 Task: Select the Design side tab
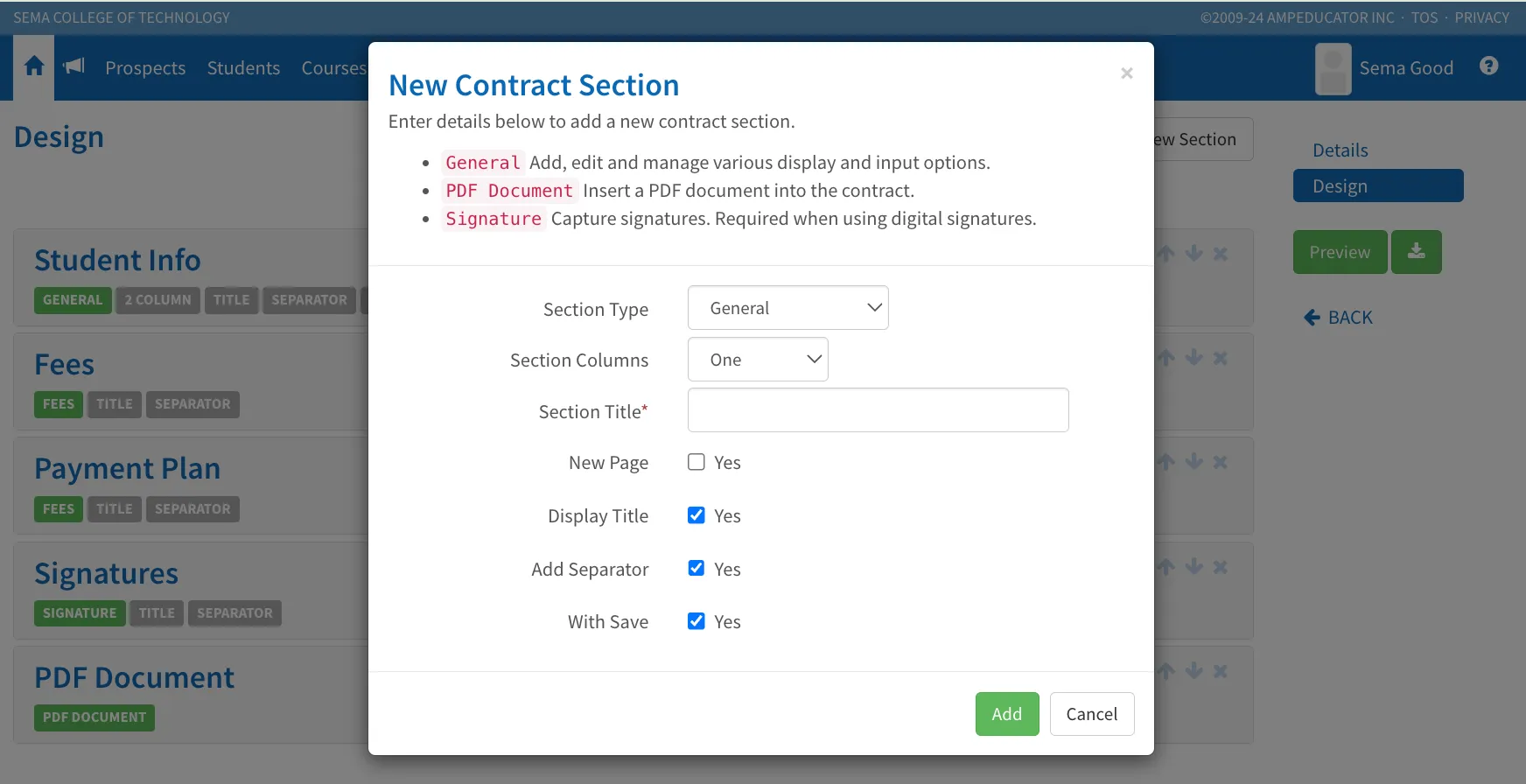point(1378,185)
